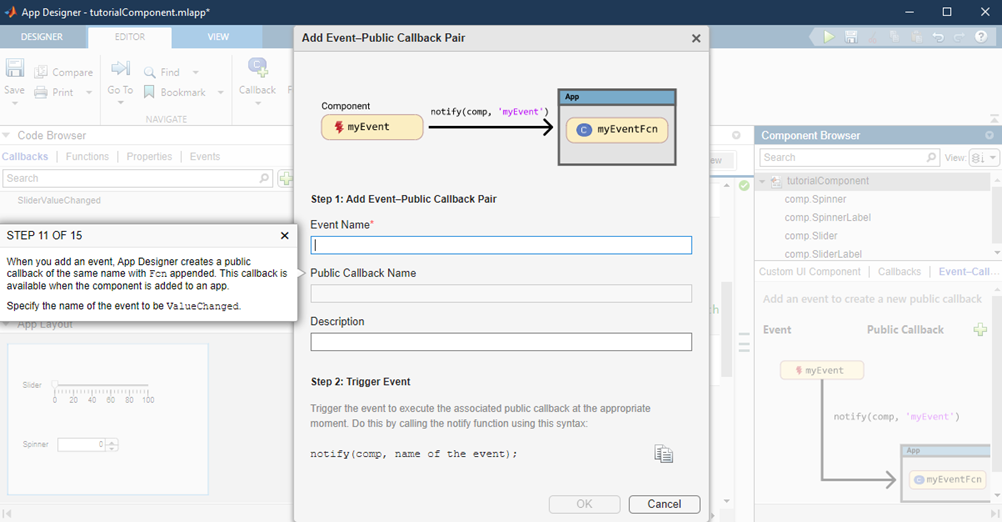Switch to the VIEW tab
Screen dimensions: 1002x522
pyautogui.click(x=218, y=37)
